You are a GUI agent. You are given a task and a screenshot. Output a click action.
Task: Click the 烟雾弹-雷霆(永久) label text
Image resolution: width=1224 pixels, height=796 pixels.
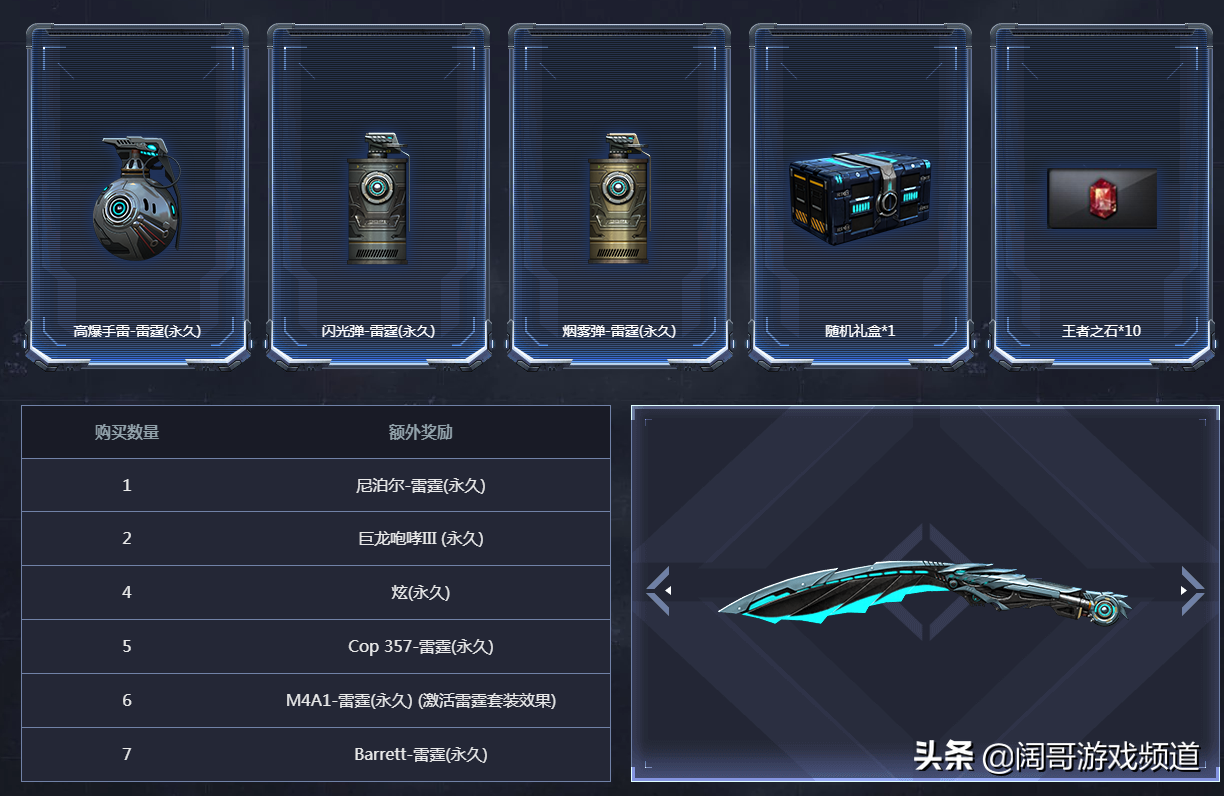pos(619,331)
